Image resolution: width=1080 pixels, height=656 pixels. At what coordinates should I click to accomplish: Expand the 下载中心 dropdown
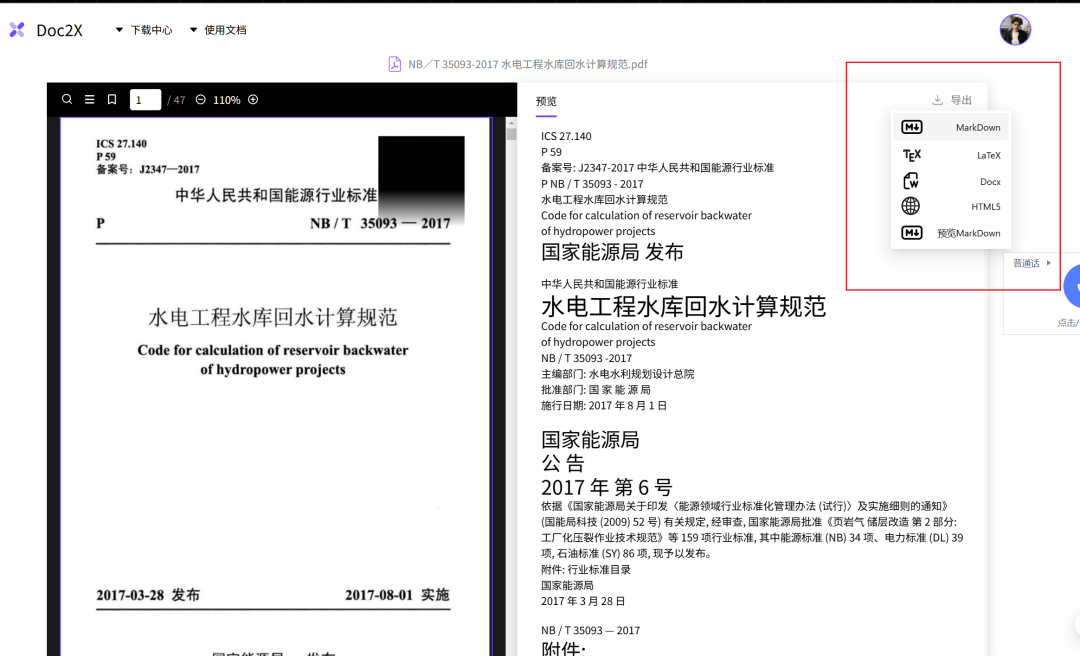tap(148, 29)
